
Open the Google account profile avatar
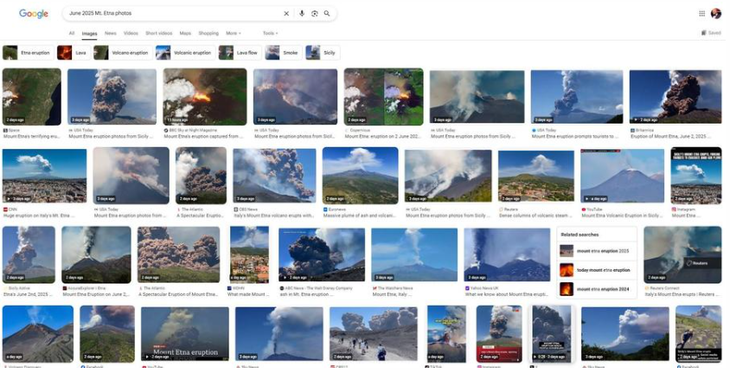point(716,14)
